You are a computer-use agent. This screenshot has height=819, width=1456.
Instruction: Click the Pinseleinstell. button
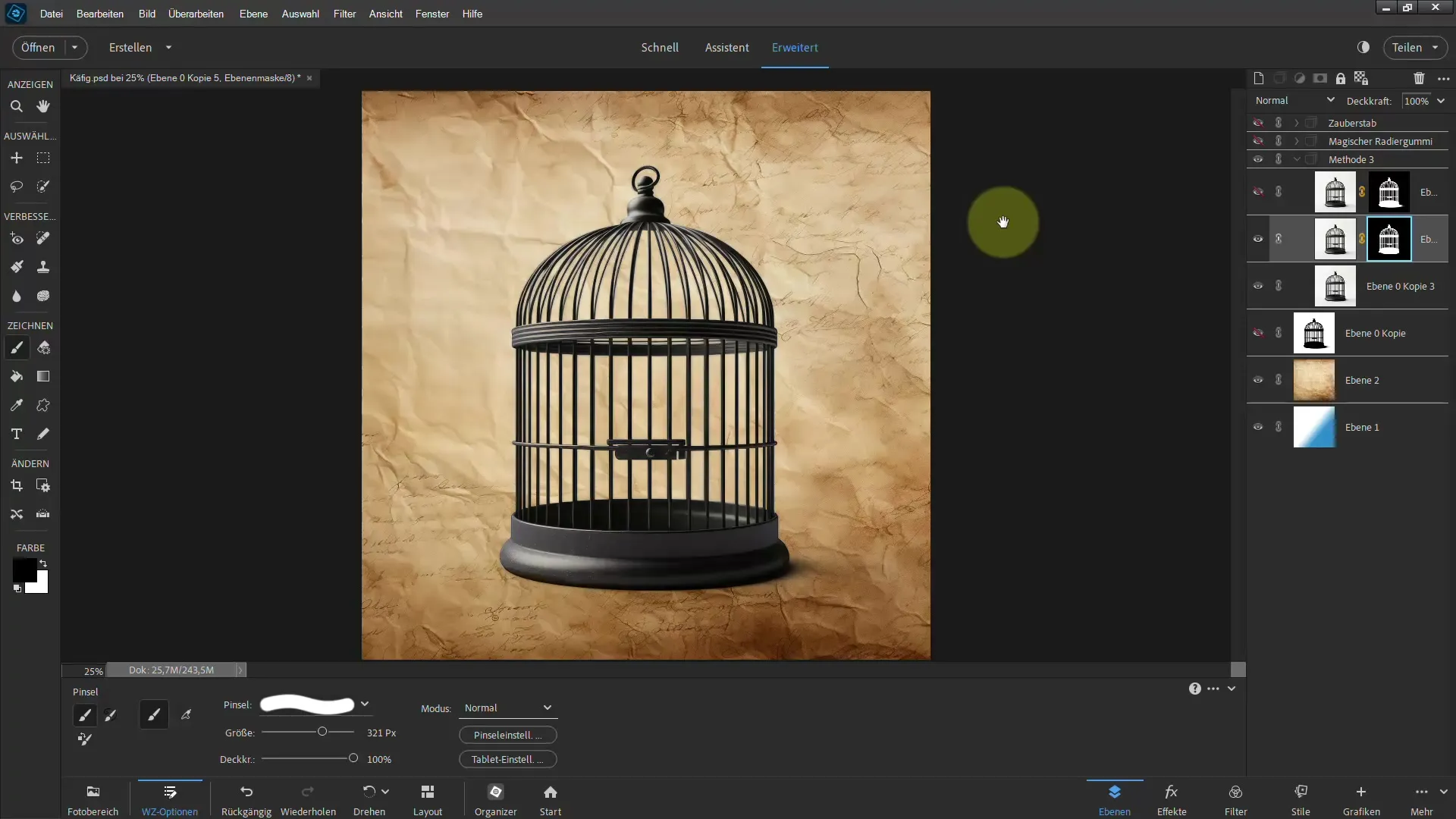(508, 735)
